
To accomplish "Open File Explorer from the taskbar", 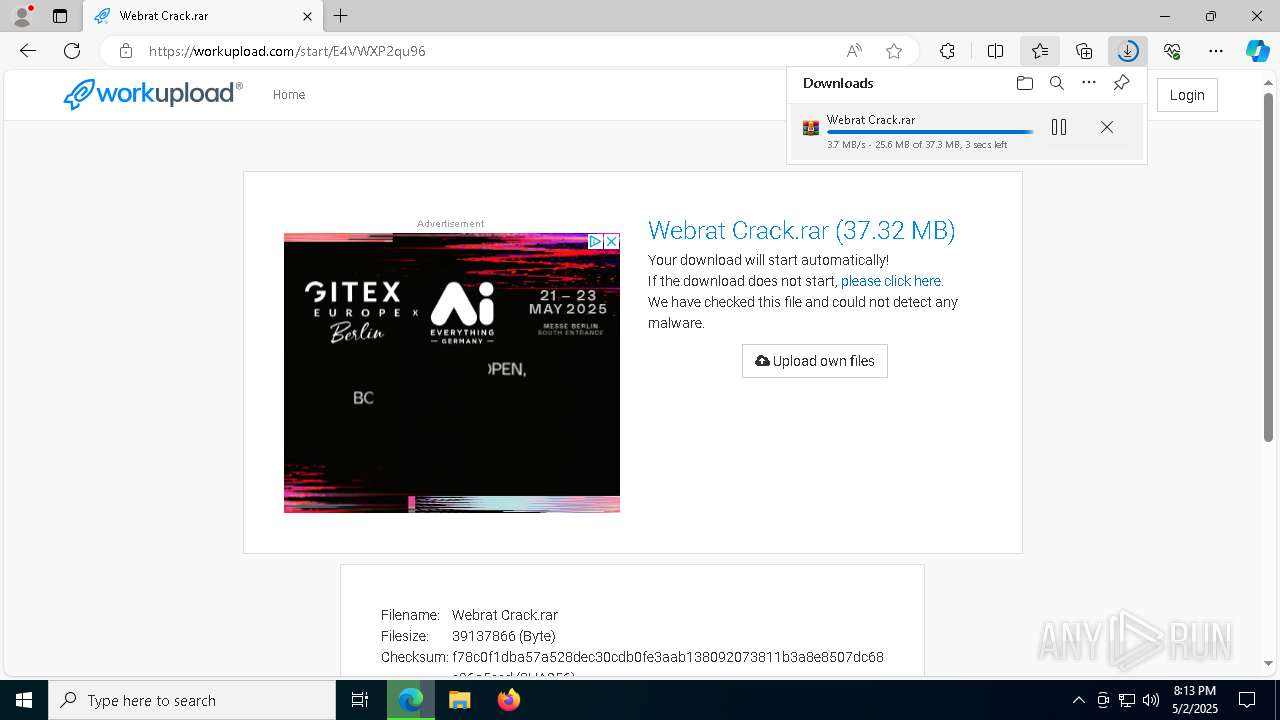I will (459, 700).
